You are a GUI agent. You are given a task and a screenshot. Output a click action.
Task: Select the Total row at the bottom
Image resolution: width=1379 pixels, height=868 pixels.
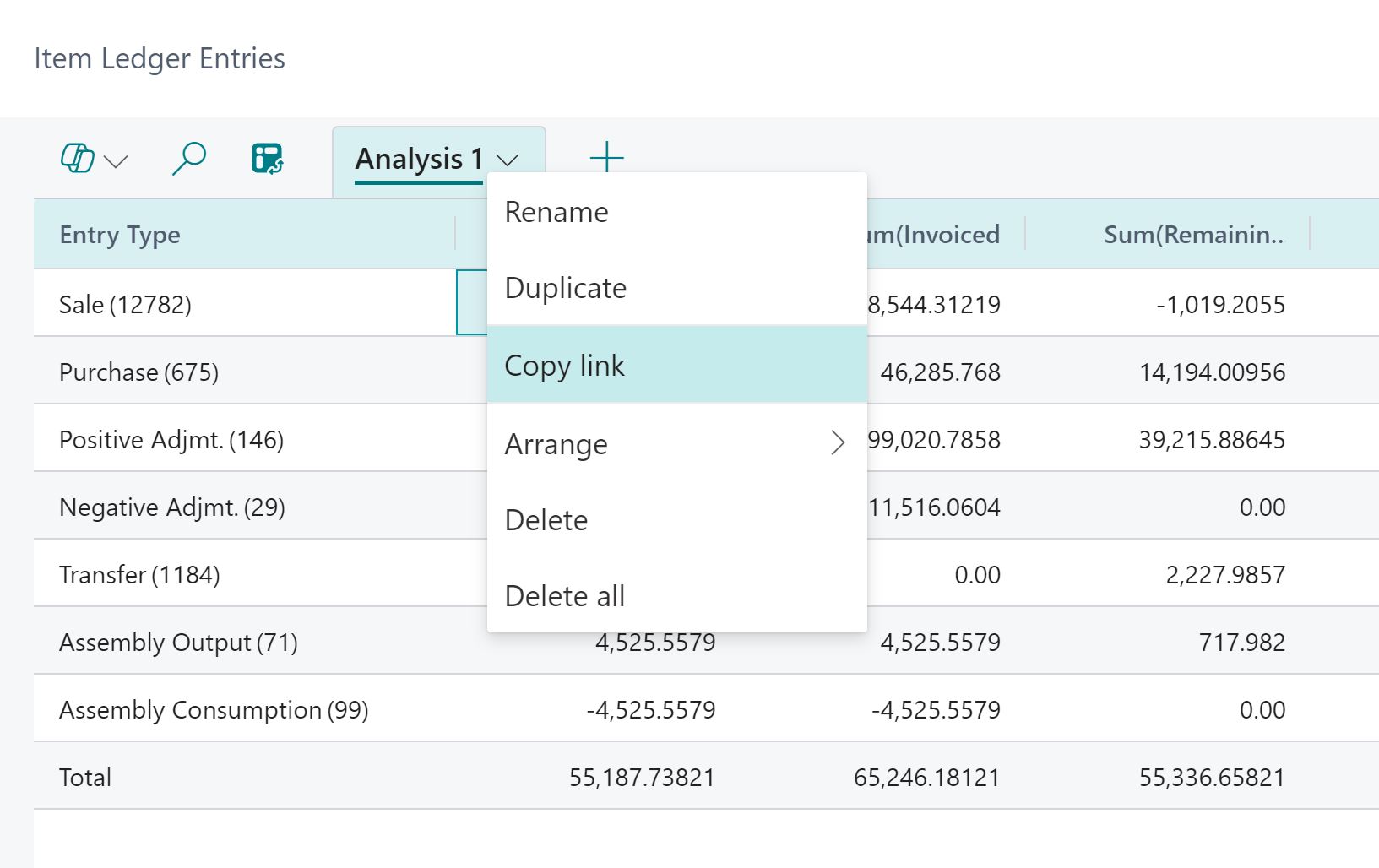(x=84, y=776)
